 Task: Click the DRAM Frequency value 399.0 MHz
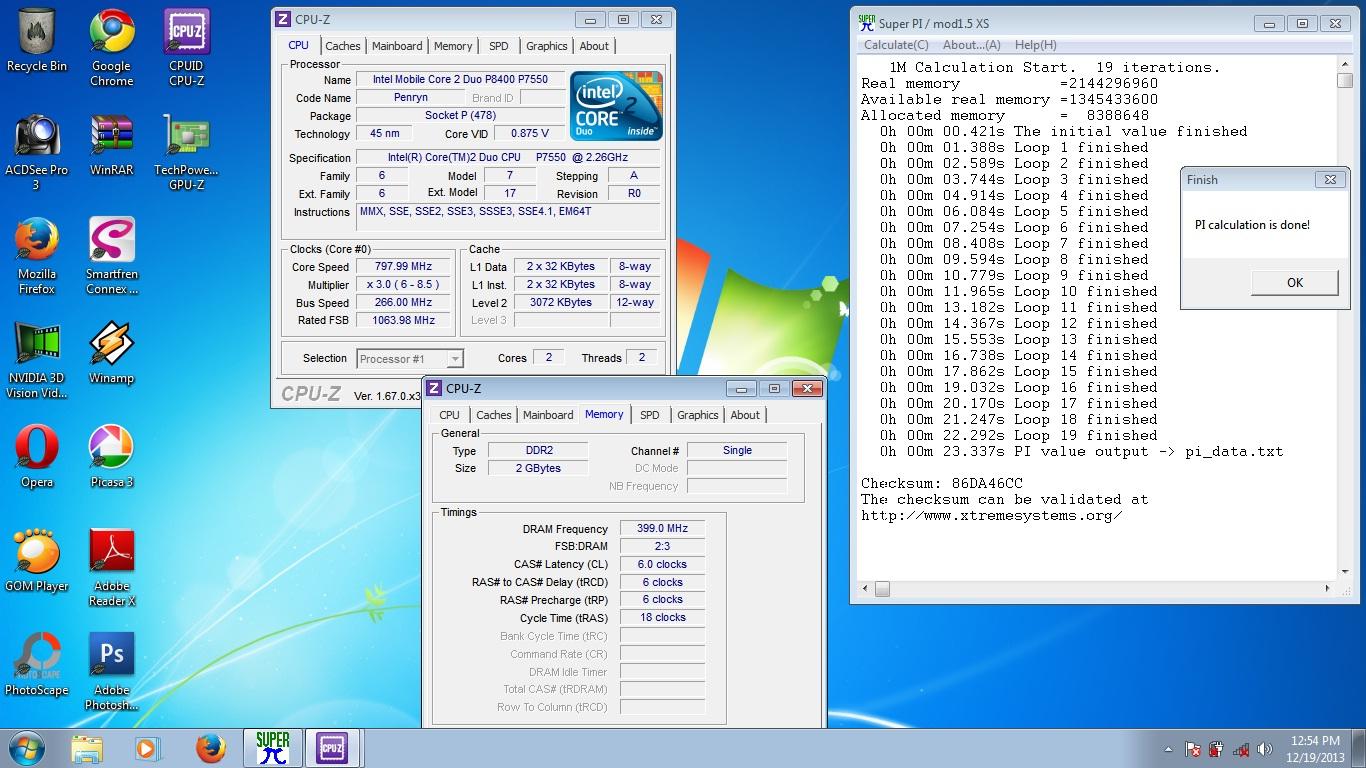point(662,529)
